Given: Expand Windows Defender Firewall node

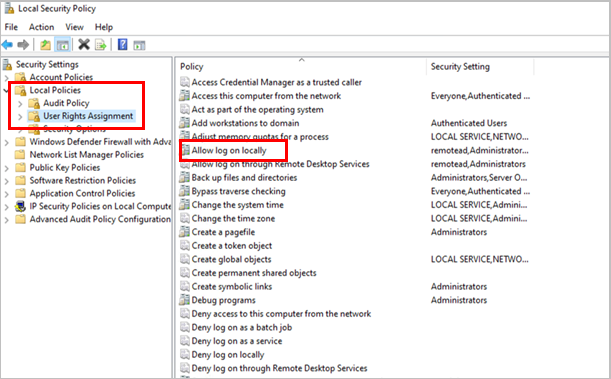Looking at the screenshot, I should (6, 142).
